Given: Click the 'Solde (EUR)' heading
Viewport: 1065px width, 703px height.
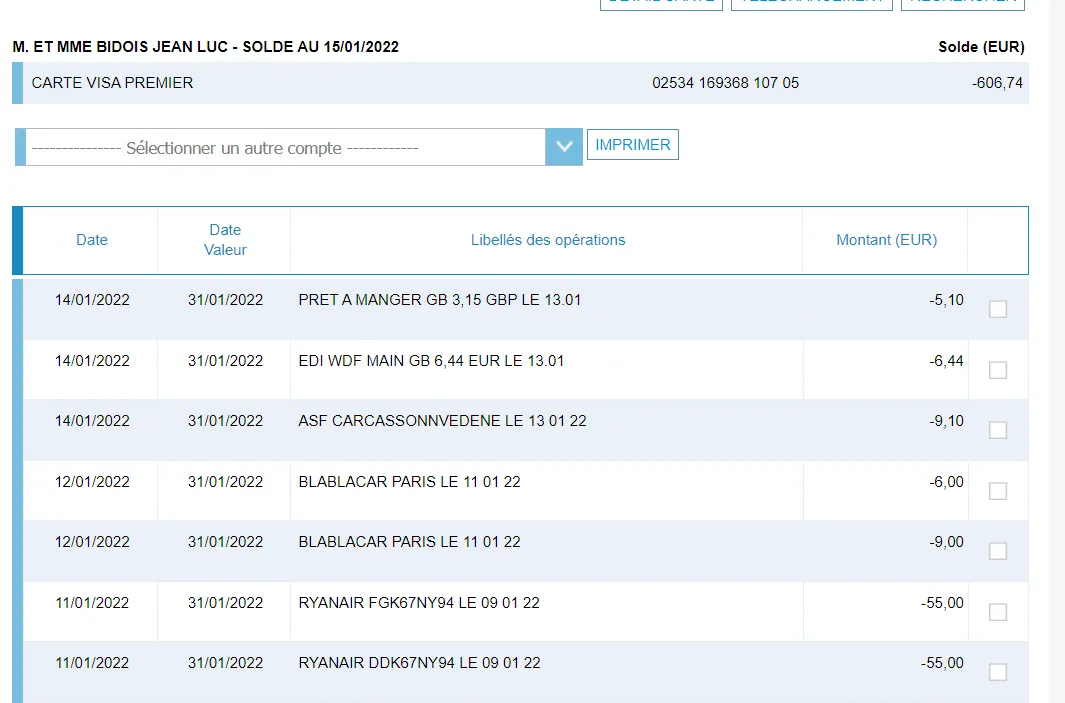Looking at the screenshot, I should pos(981,47).
